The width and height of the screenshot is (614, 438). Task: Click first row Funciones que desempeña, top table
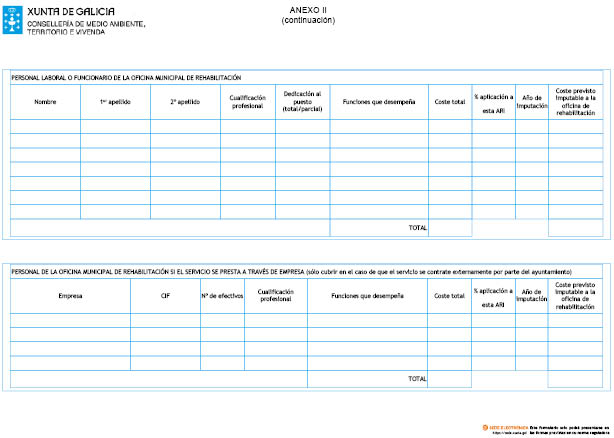tap(379, 127)
